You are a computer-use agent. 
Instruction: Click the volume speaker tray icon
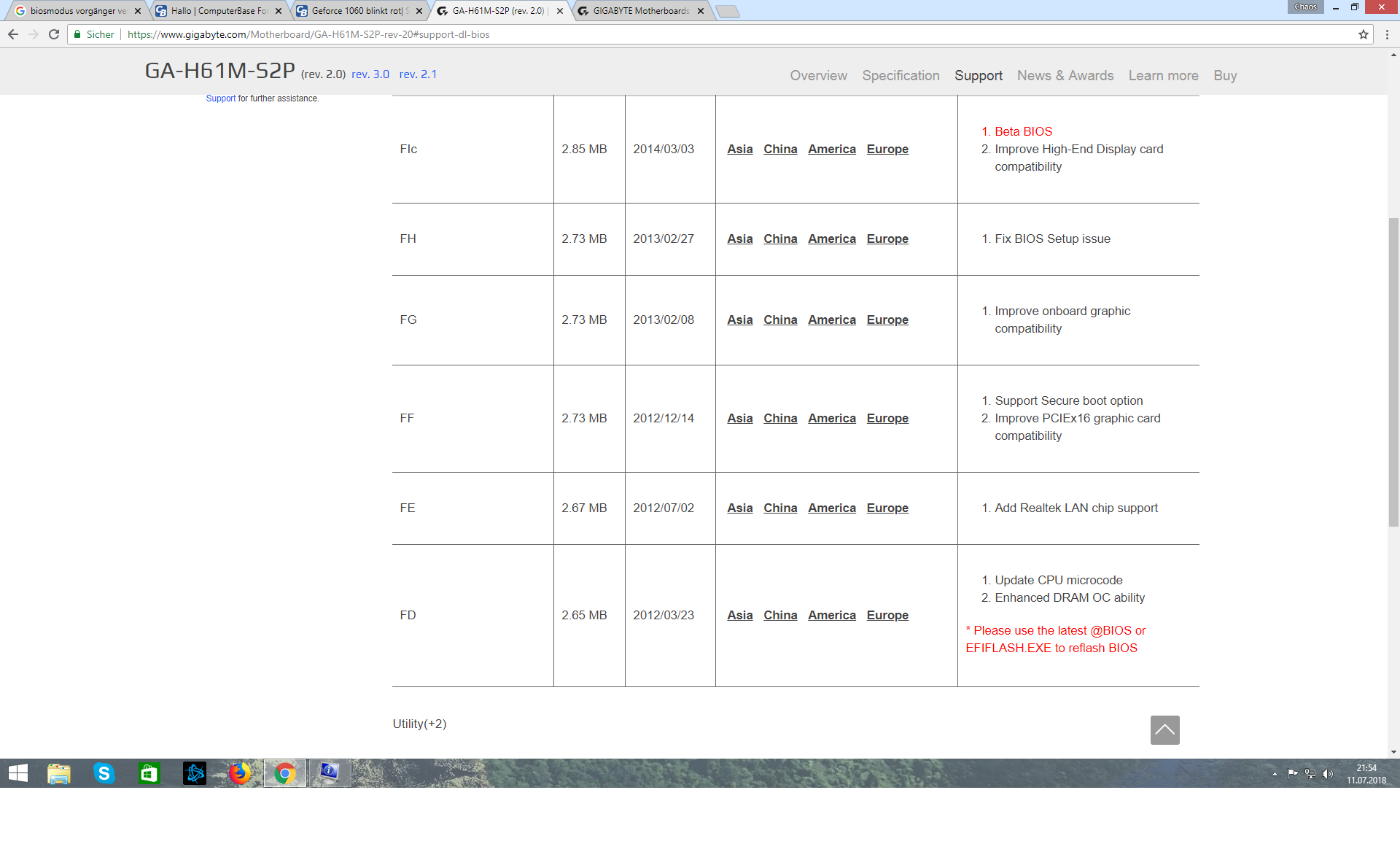1327,774
